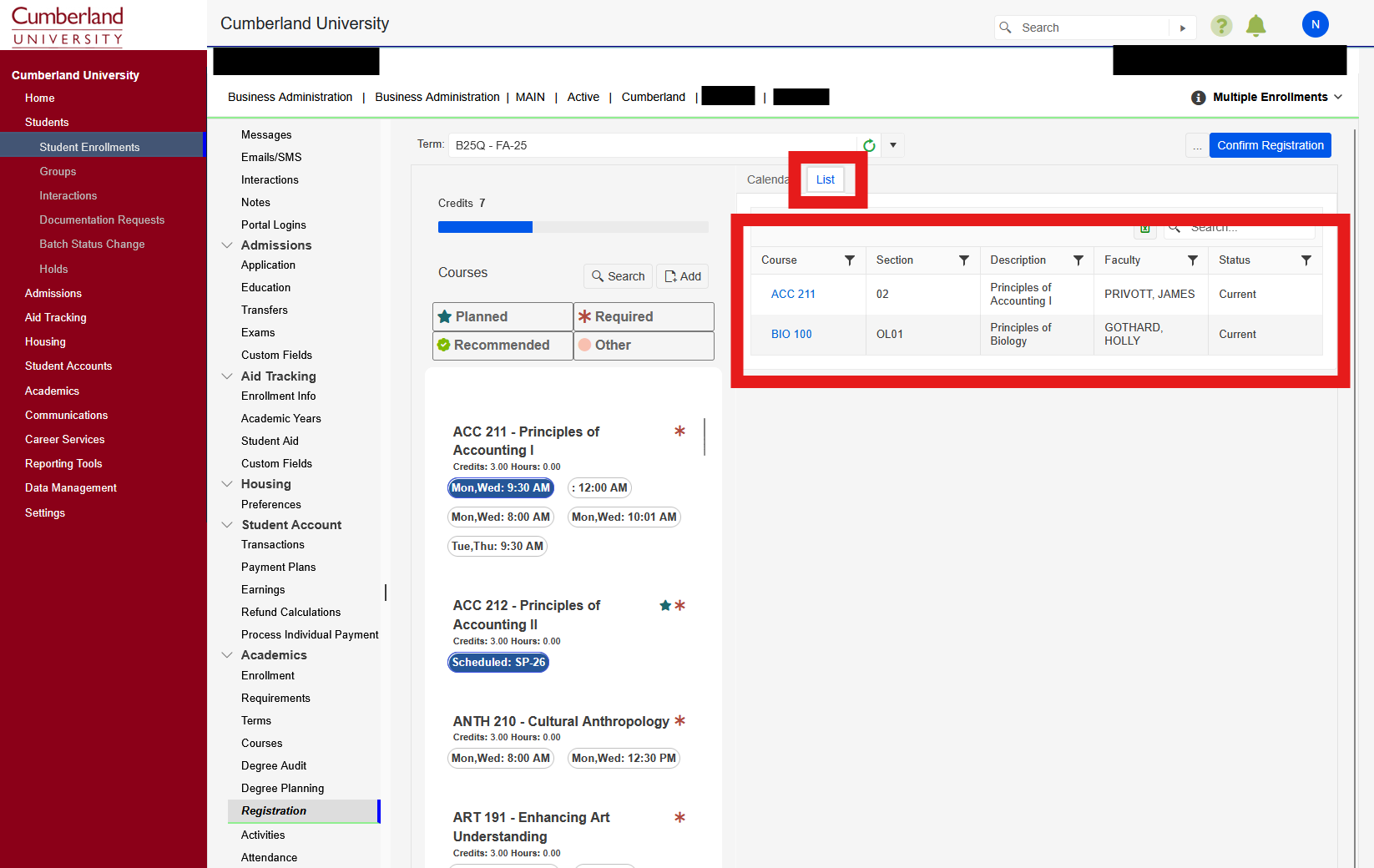Collapse the Housing section
The image size is (1374, 868).
click(x=227, y=484)
